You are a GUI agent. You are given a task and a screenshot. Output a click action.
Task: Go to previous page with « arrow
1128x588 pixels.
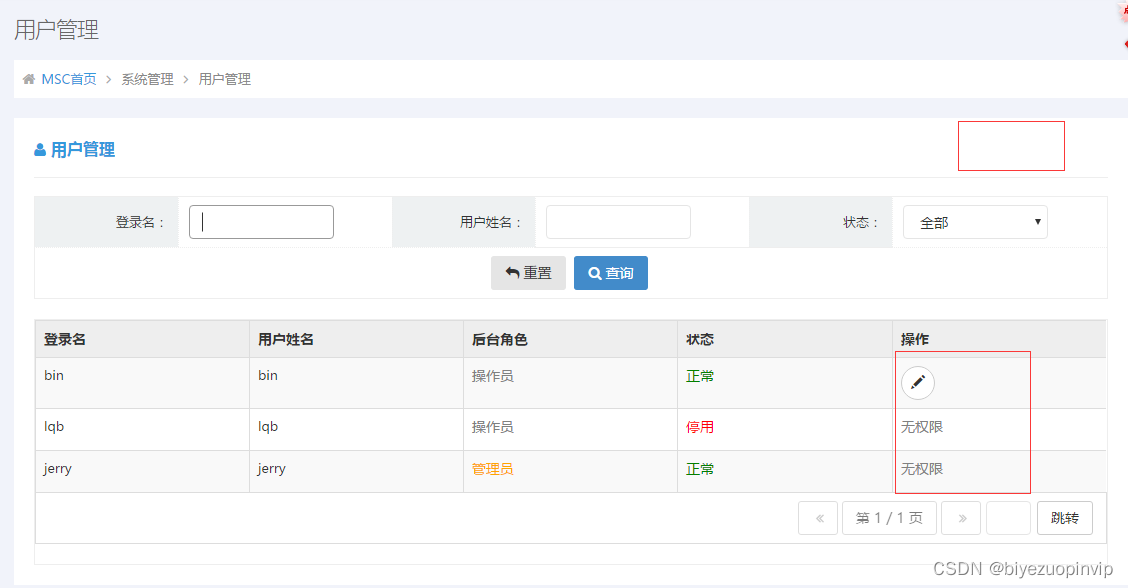[x=818, y=518]
